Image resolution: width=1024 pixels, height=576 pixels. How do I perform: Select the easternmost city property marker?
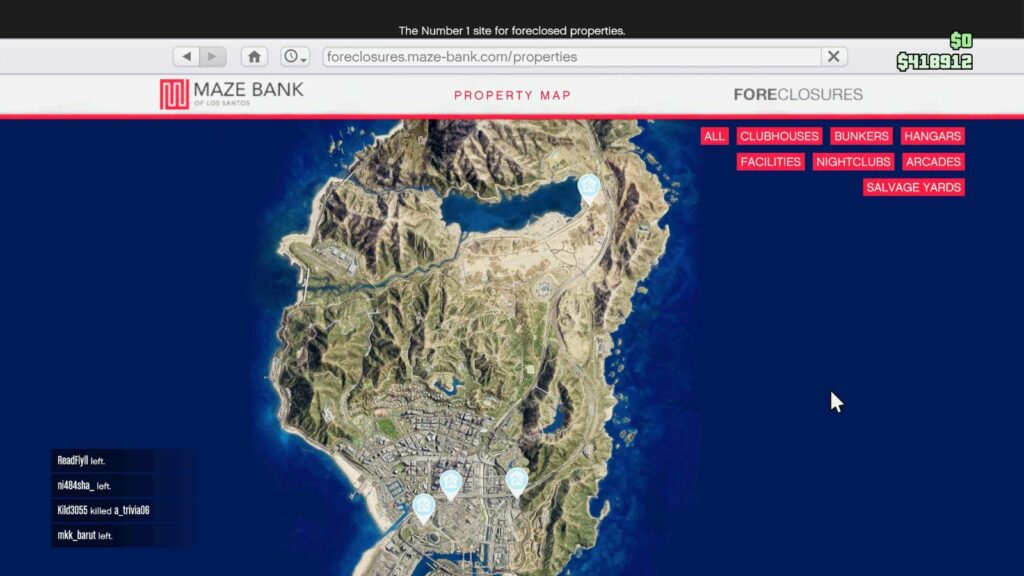click(x=517, y=481)
